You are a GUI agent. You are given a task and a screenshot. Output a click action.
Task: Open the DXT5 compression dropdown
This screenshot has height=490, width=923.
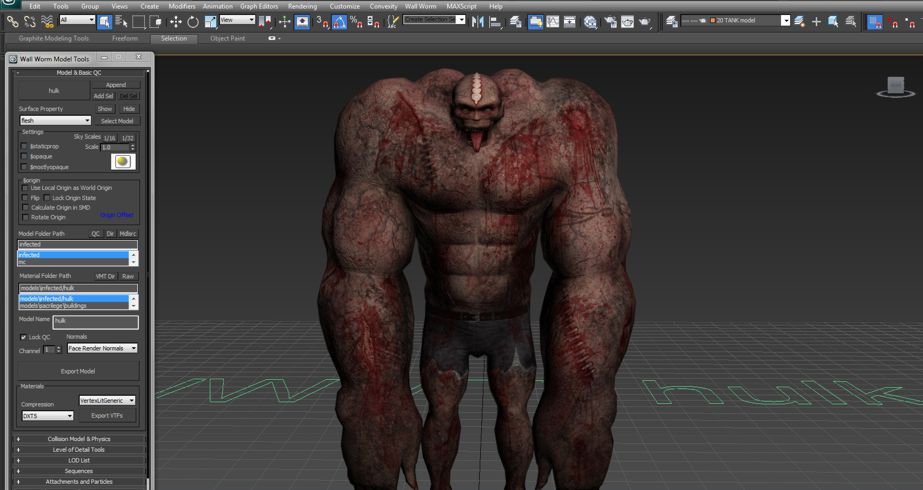coord(48,415)
